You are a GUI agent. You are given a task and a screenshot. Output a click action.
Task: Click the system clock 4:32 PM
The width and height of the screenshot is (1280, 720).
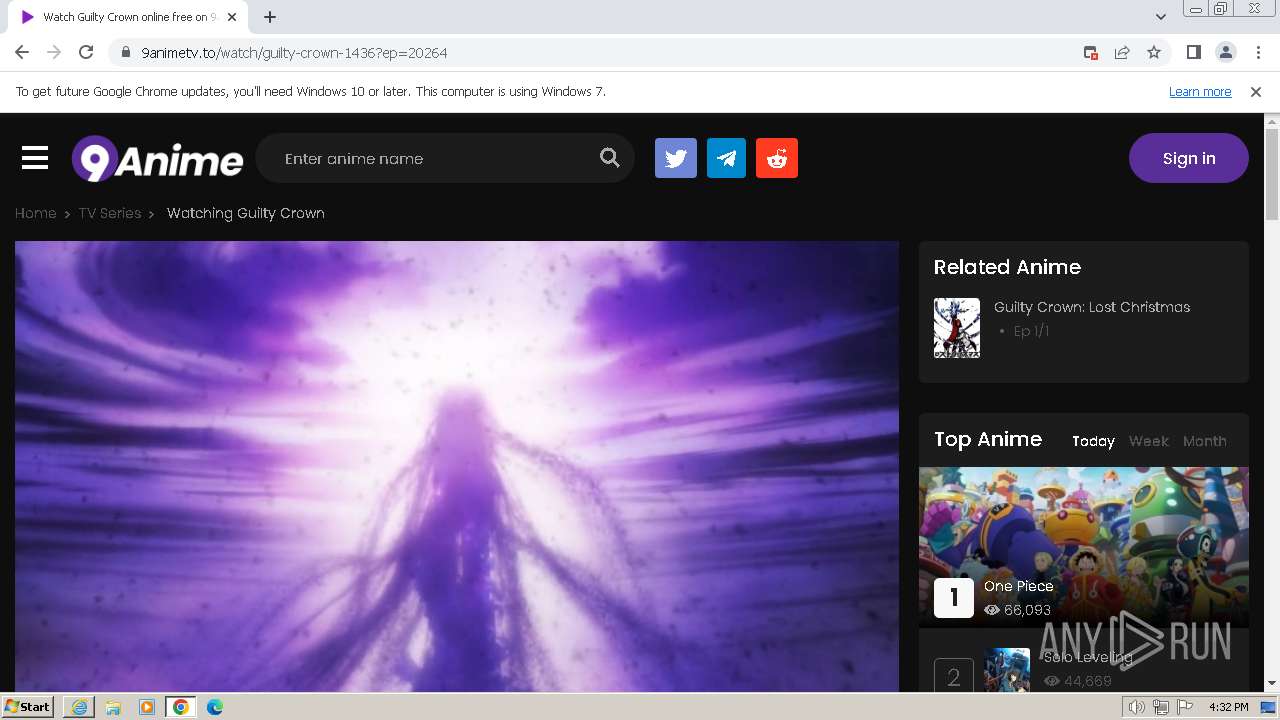pyautogui.click(x=1229, y=707)
